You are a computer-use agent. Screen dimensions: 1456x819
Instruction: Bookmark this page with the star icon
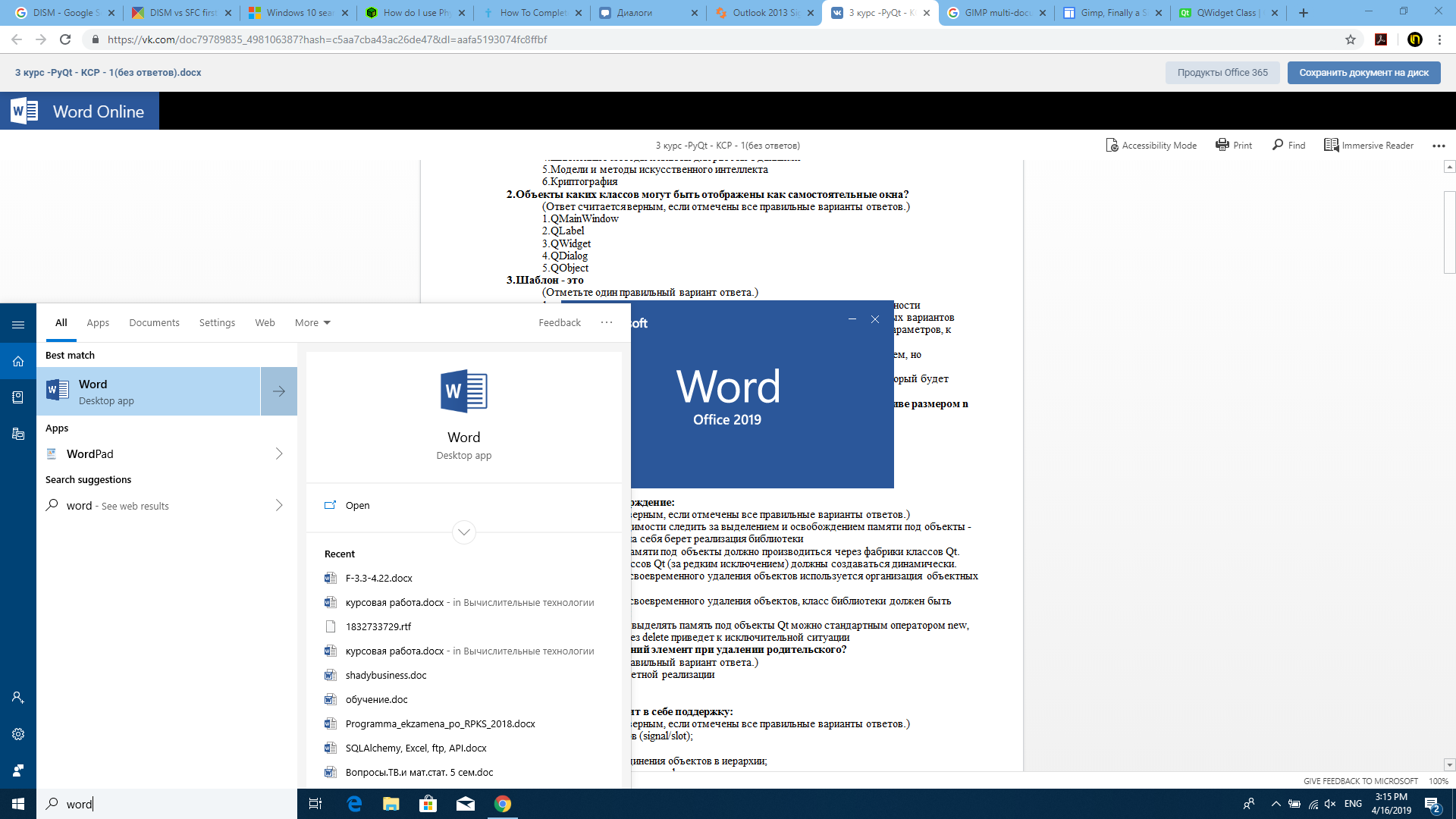coord(1351,39)
